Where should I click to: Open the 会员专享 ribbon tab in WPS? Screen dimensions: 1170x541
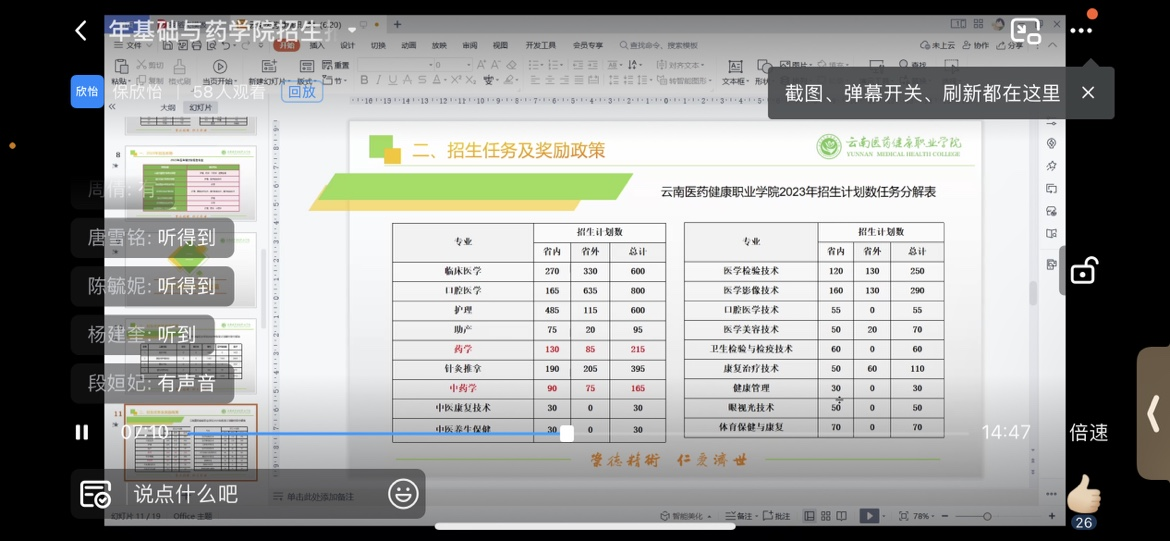pos(588,46)
